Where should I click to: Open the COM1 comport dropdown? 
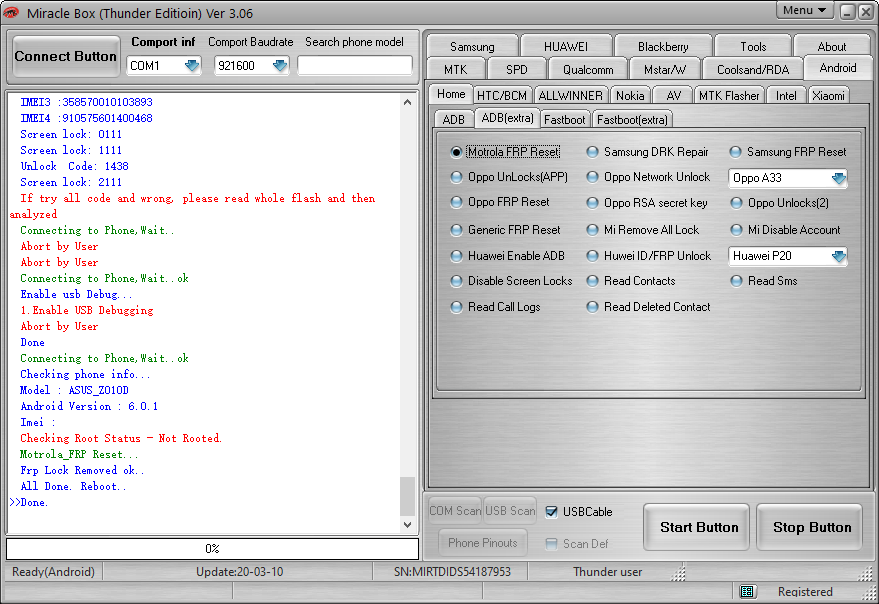(x=192, y=66)
